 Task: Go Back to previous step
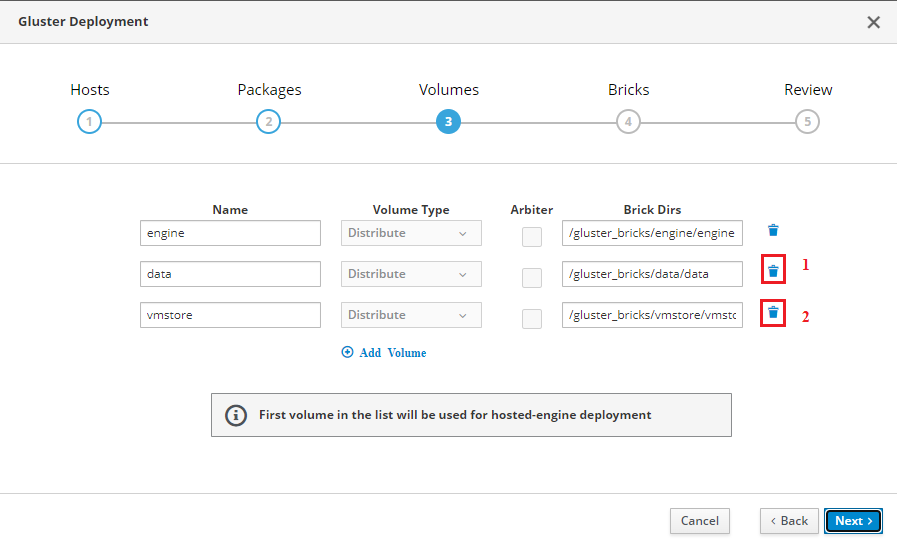789,521
